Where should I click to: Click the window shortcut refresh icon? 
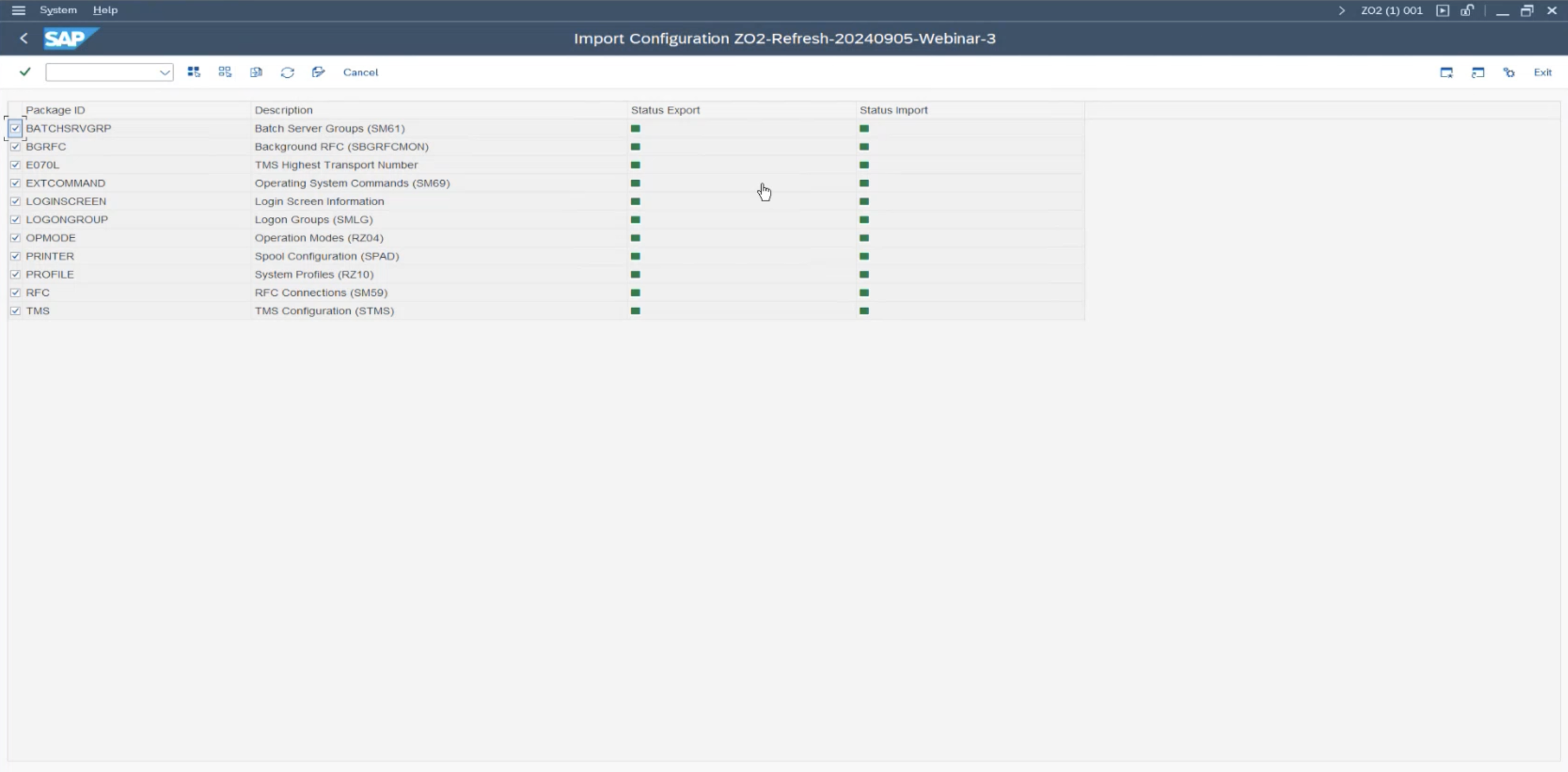tap(1478, 73)
